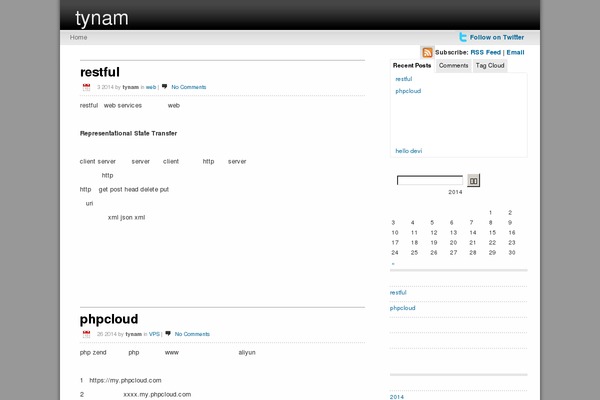Click the https://my.phpcloud.com text

point(125,380)
